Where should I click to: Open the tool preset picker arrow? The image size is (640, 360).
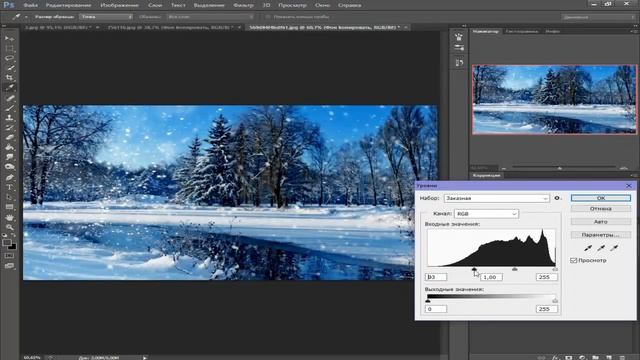click(26, 17)
